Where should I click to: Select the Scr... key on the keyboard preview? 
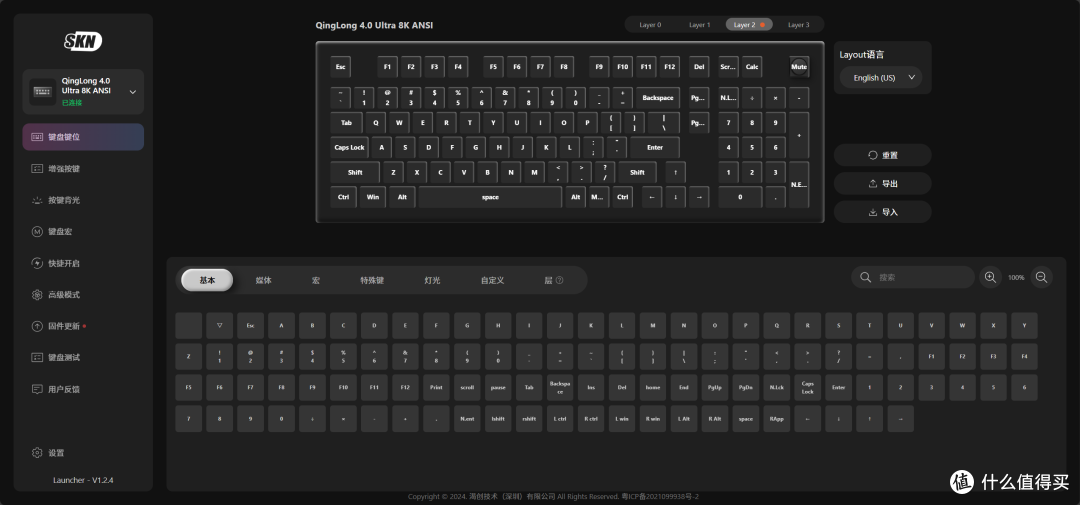pos(729,67)
